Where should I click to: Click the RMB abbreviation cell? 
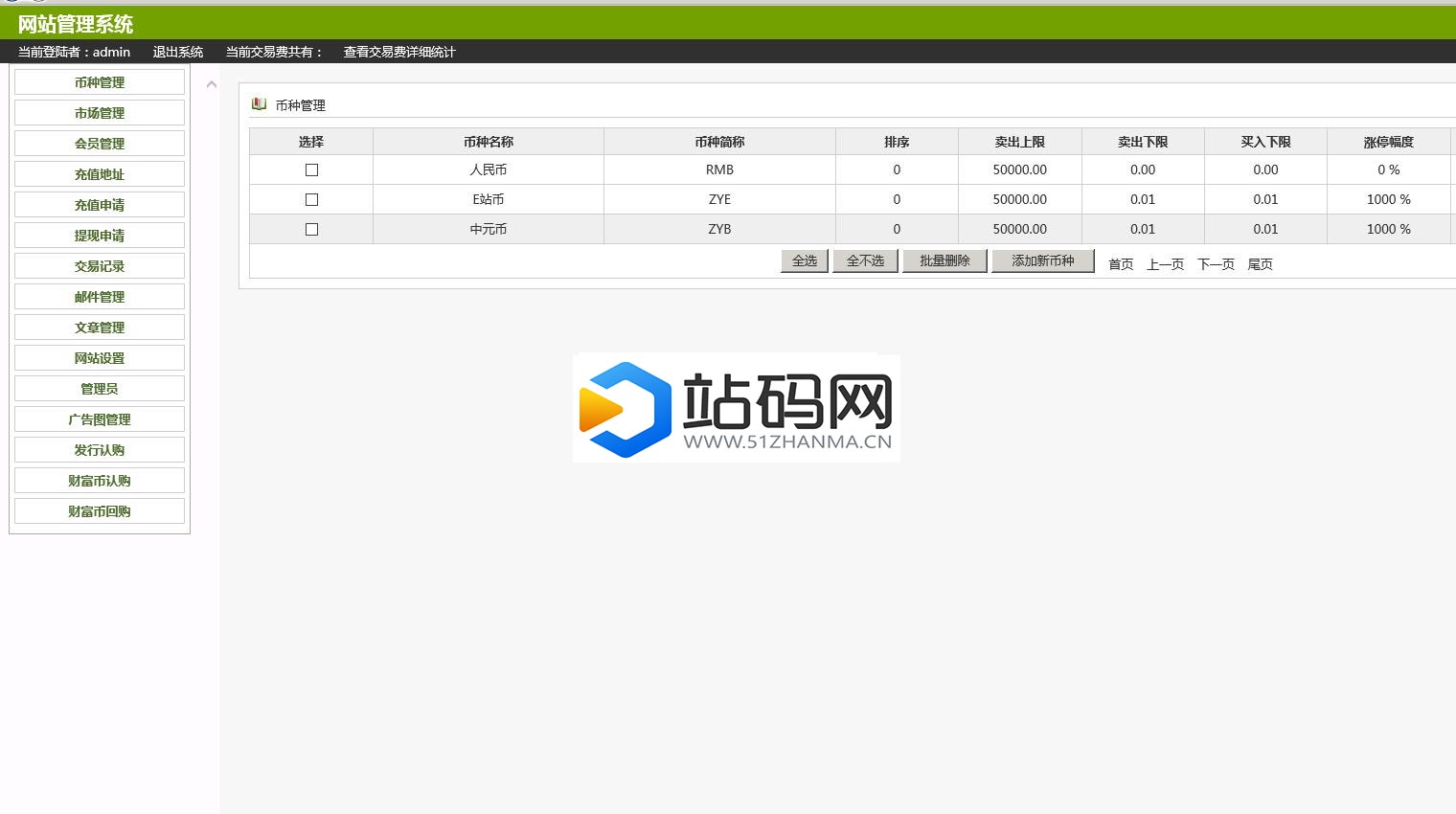tap(720, 170)
